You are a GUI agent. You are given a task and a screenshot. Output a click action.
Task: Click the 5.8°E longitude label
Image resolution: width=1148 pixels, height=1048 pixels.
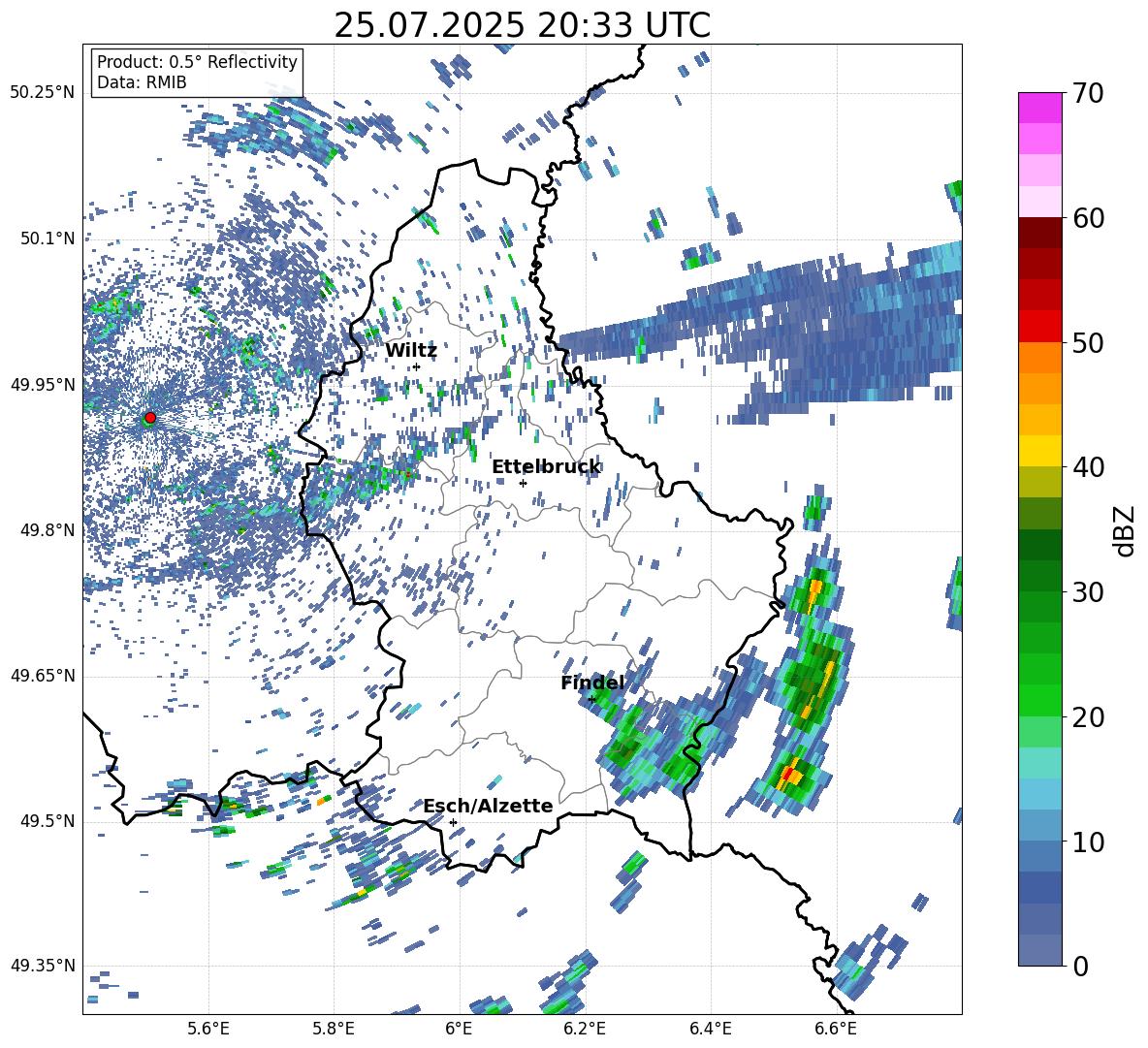tap(334, 1029)
